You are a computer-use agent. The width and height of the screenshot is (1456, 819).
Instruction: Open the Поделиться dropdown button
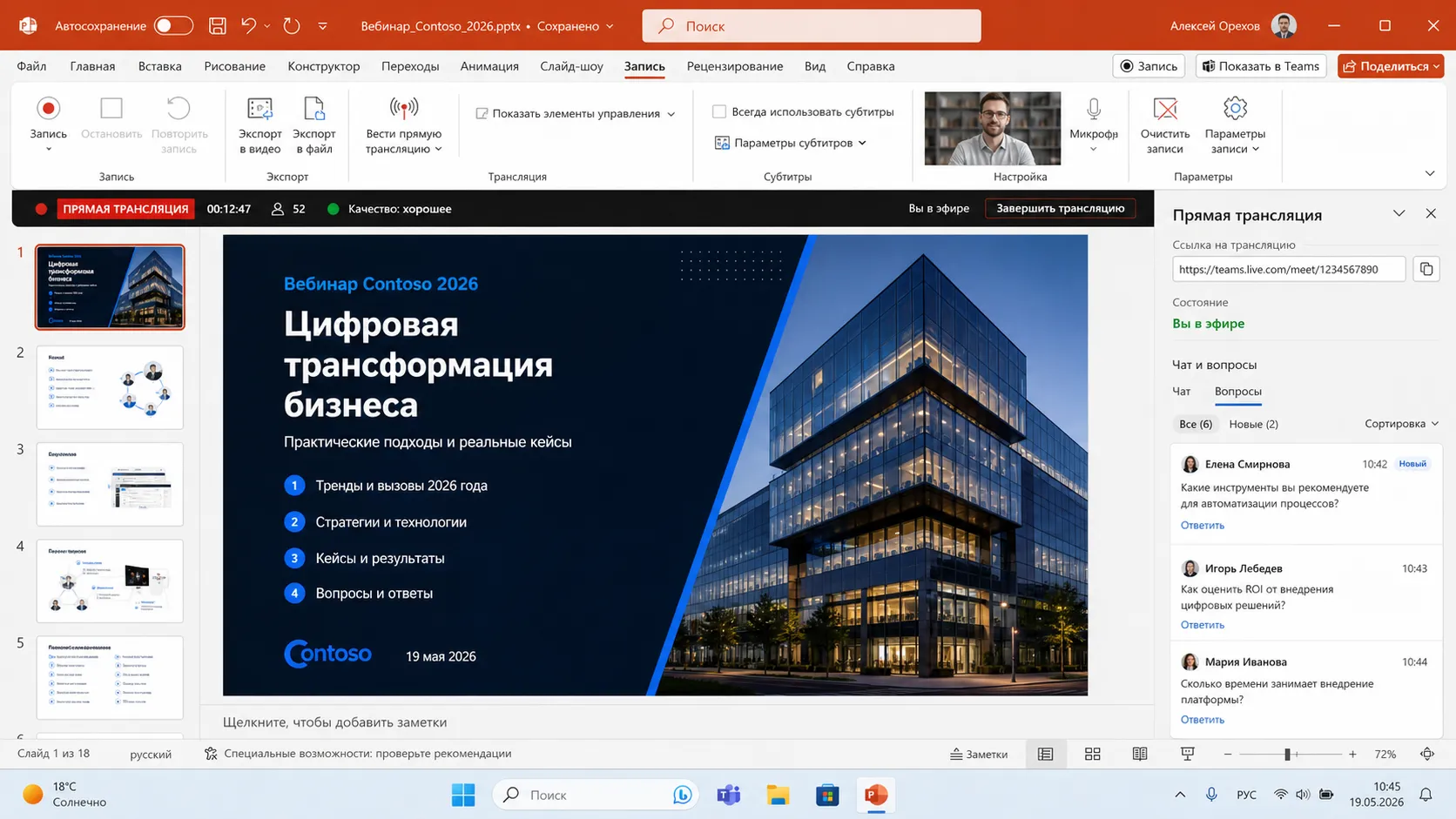point(1391,66)
